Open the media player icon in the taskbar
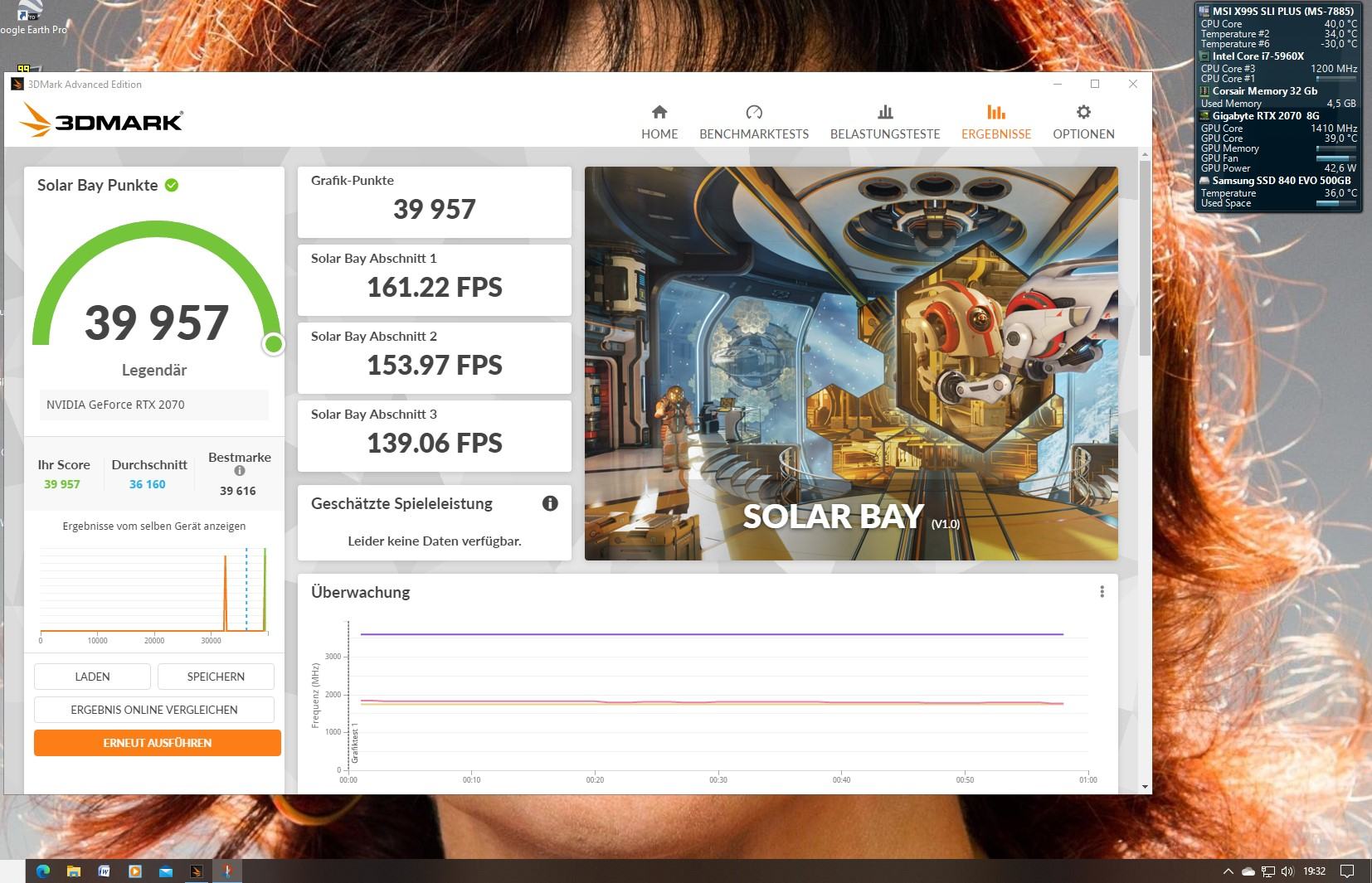This screenshot has height=883, width=1372. (x=135, y=871)
